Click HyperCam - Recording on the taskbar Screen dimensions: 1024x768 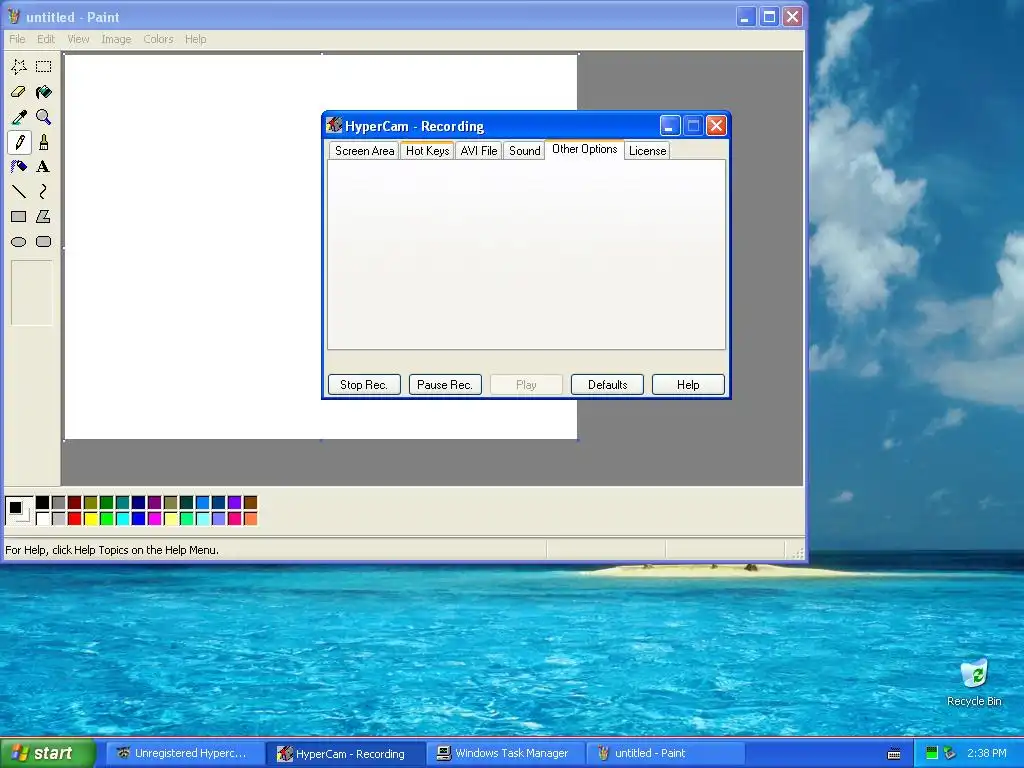tap(346, 754)
